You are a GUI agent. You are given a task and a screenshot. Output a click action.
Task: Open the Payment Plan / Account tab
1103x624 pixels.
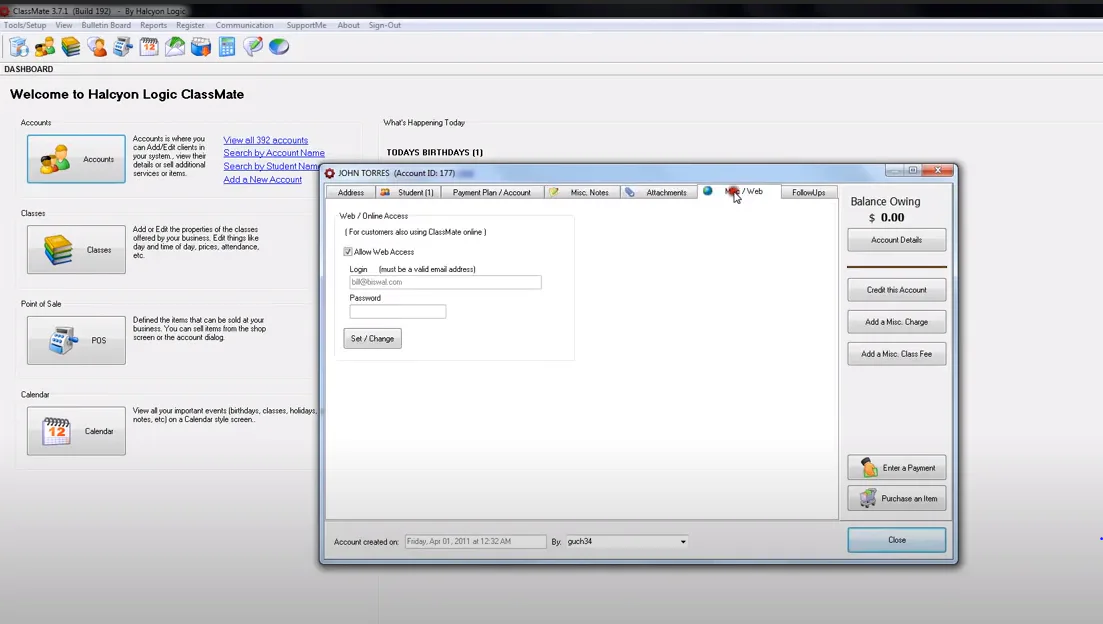pos(492,191)
